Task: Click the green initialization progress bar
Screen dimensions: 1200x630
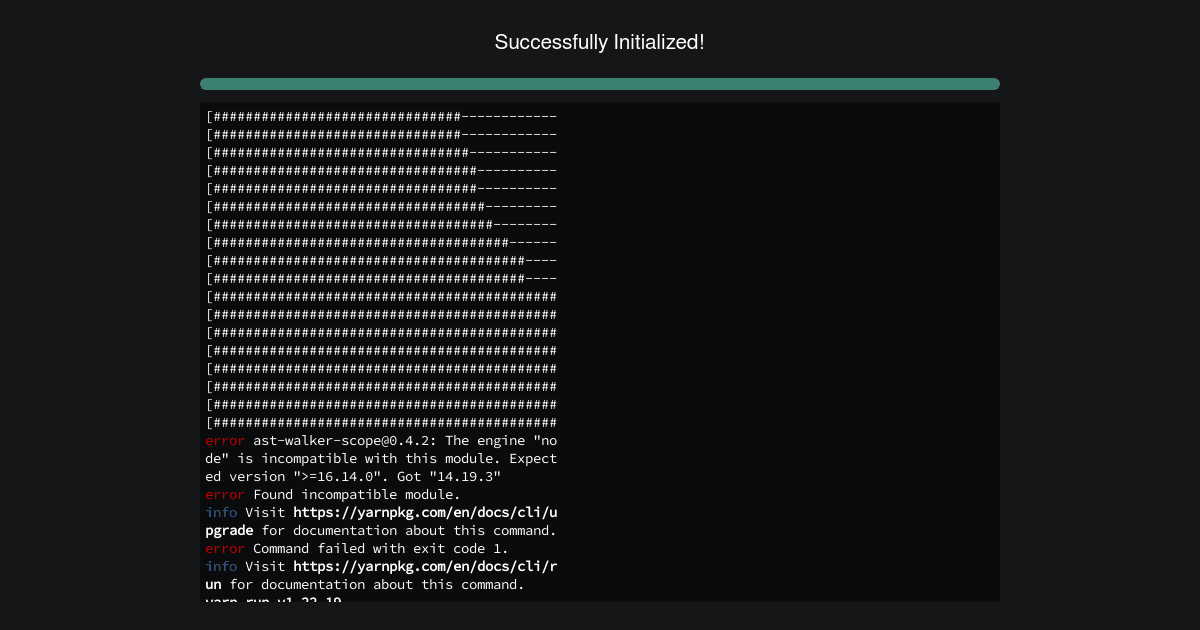Action: (600, 84)
